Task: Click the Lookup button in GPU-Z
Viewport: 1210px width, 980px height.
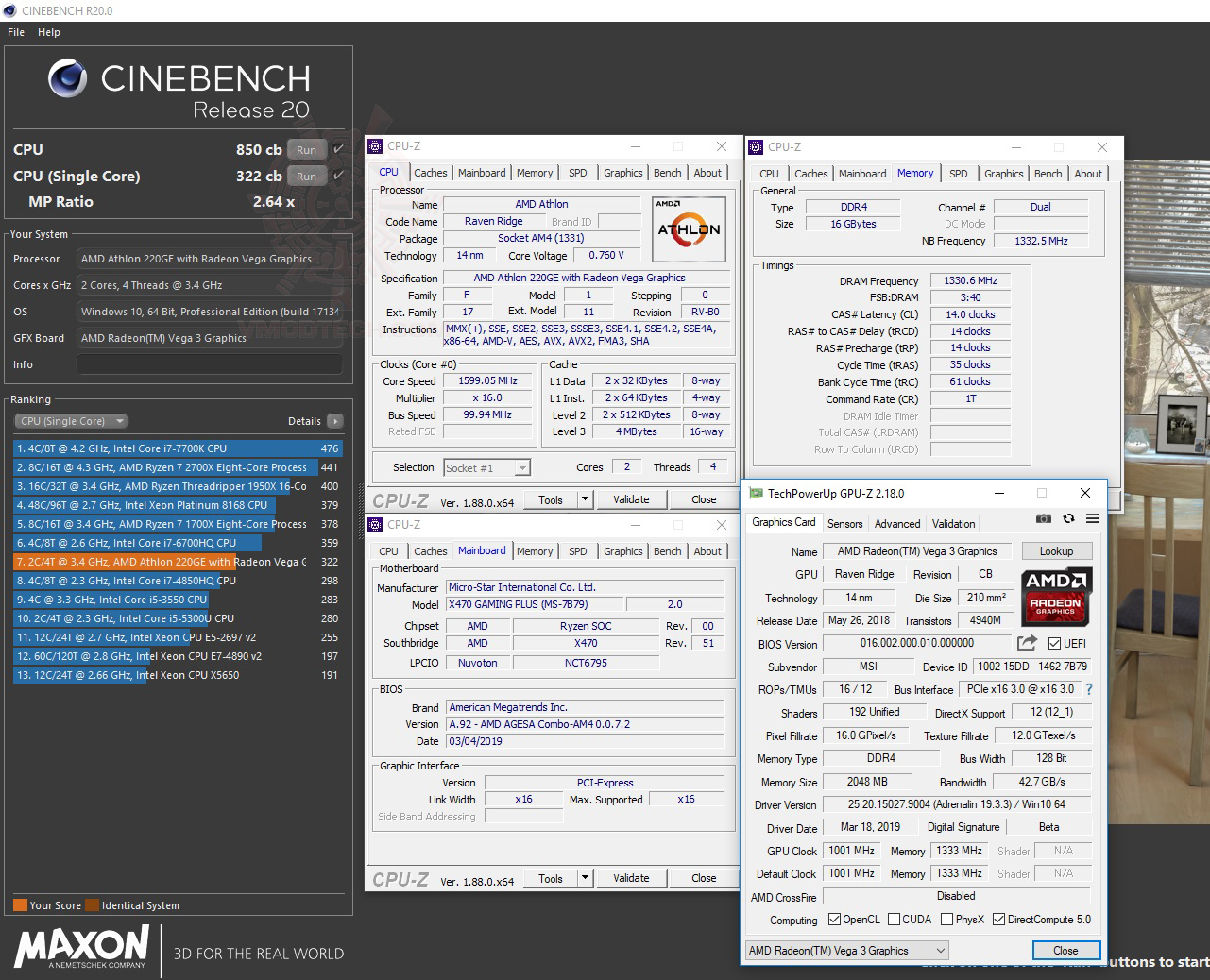Action: (x=1056, y=551)
